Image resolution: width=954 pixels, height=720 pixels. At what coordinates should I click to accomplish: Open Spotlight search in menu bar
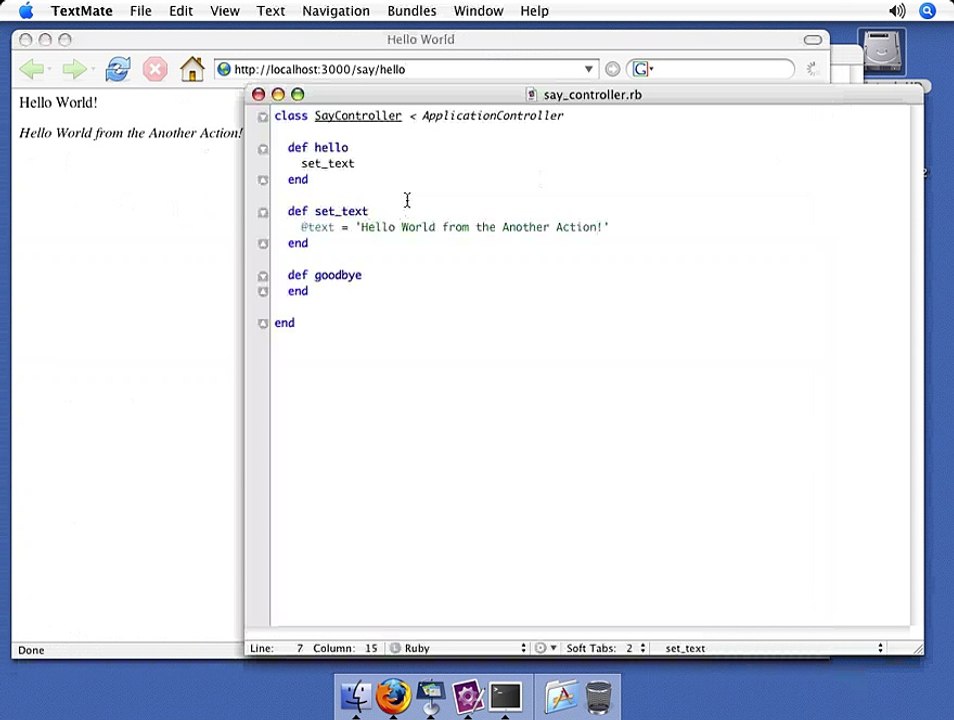click(927, 10)
